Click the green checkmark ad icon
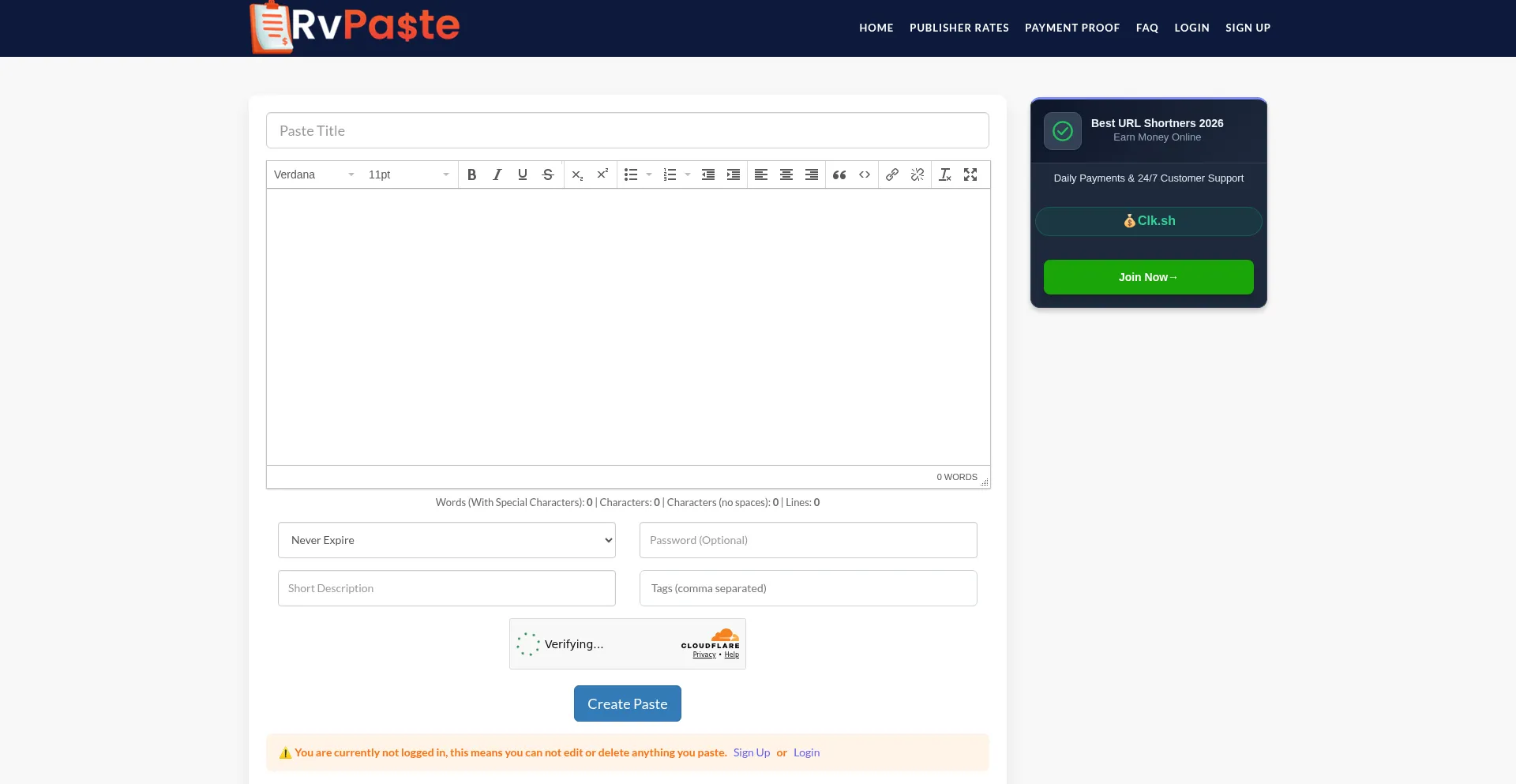The width and height of the screenshot is (1516, 784). (x=1063, y=131)
